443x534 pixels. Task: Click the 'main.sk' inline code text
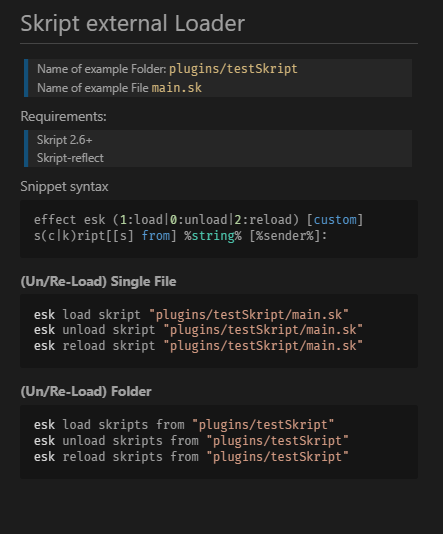click(x=176, y=88)
